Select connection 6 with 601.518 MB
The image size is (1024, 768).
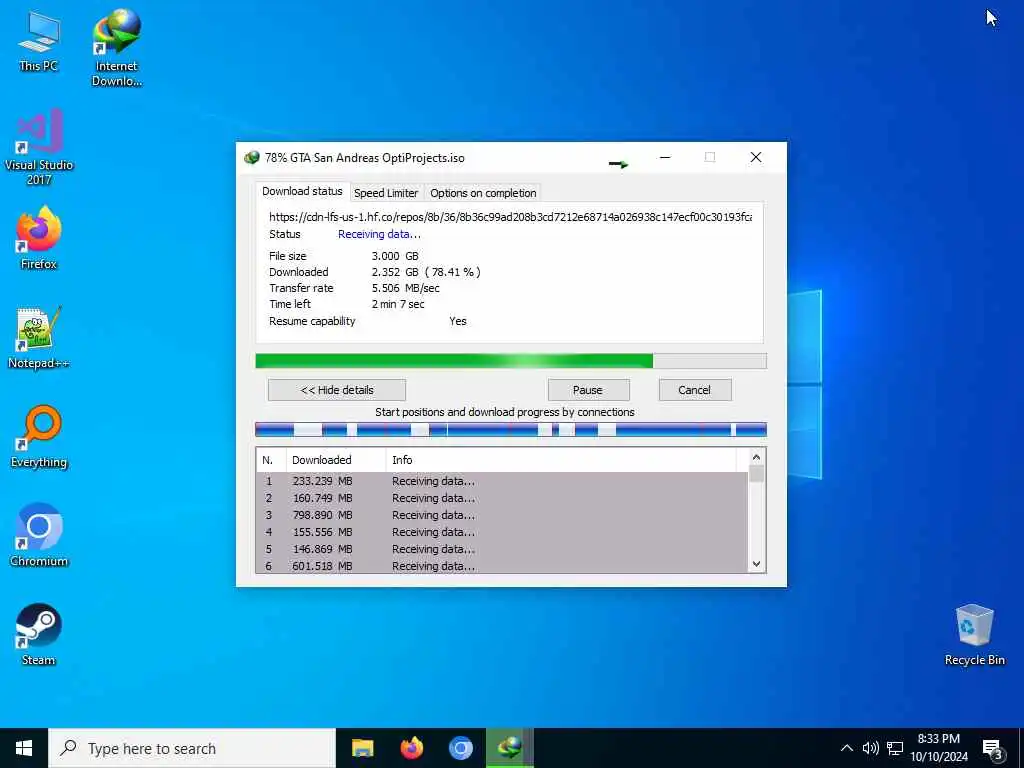(502, 566)
